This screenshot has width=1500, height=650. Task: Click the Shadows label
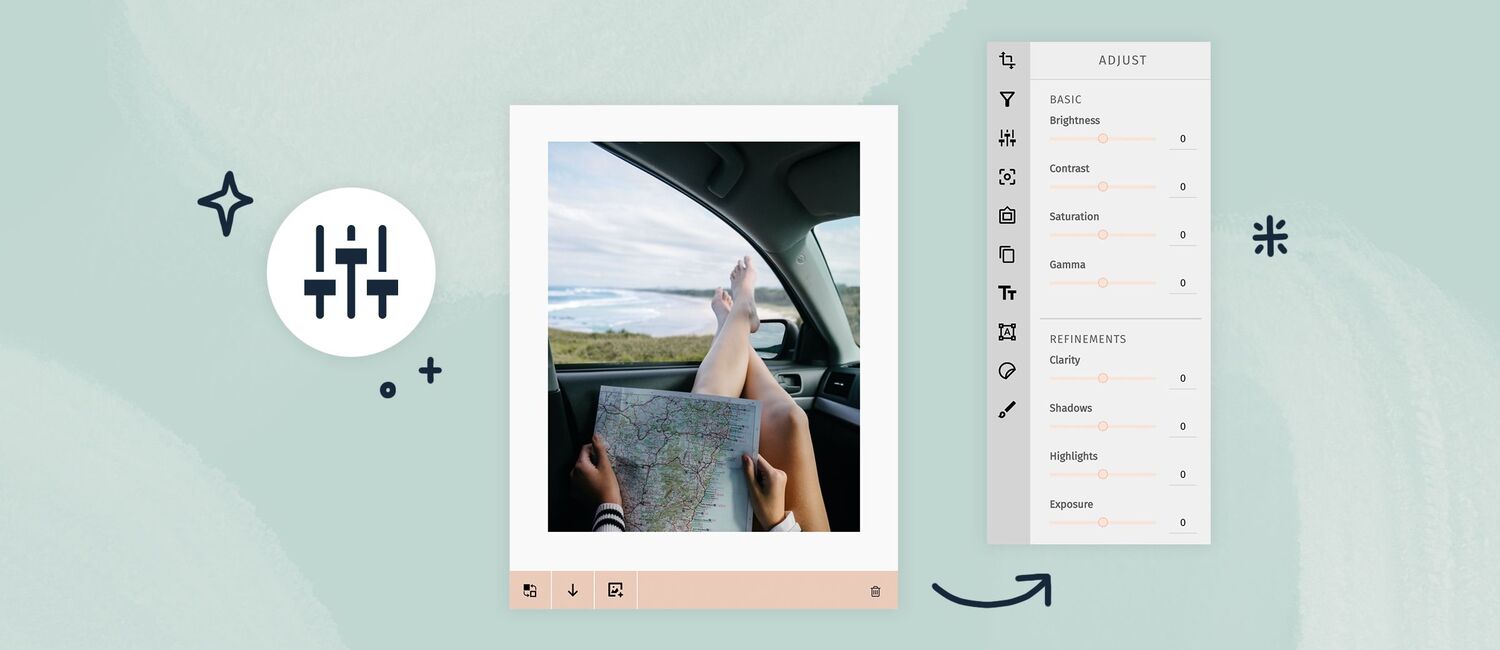(1071, 408)
